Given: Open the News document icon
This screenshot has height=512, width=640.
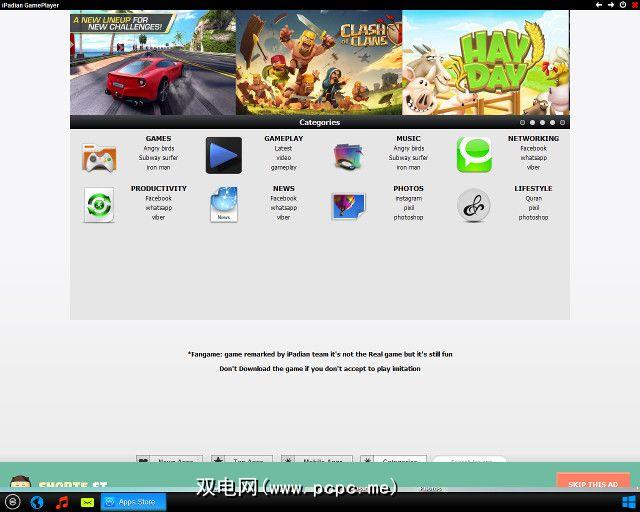Looking at the screenshot, I should coord(224,204).
